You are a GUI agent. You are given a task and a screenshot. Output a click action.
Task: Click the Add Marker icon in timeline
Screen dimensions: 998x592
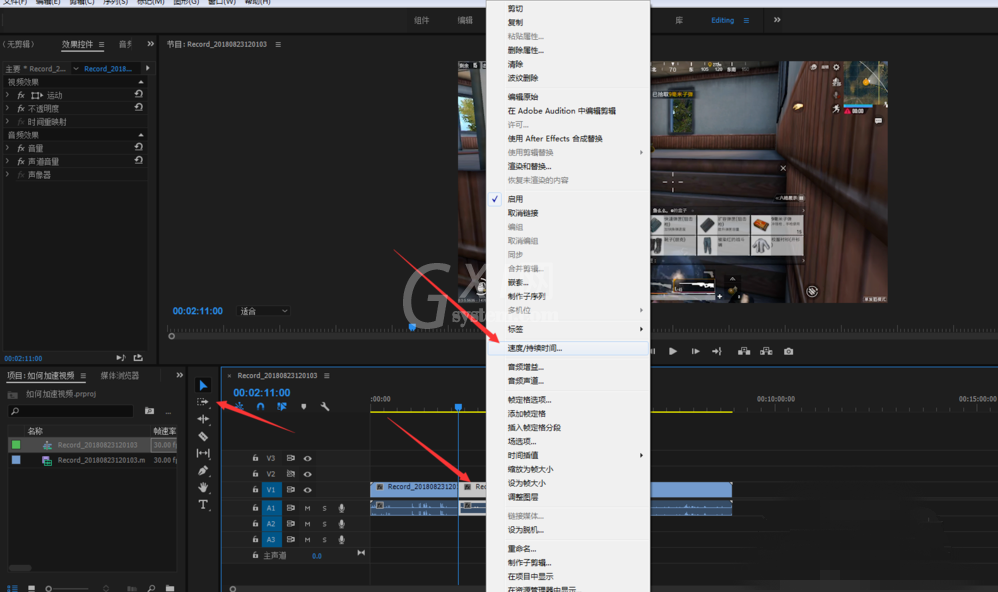coord(304,406)
